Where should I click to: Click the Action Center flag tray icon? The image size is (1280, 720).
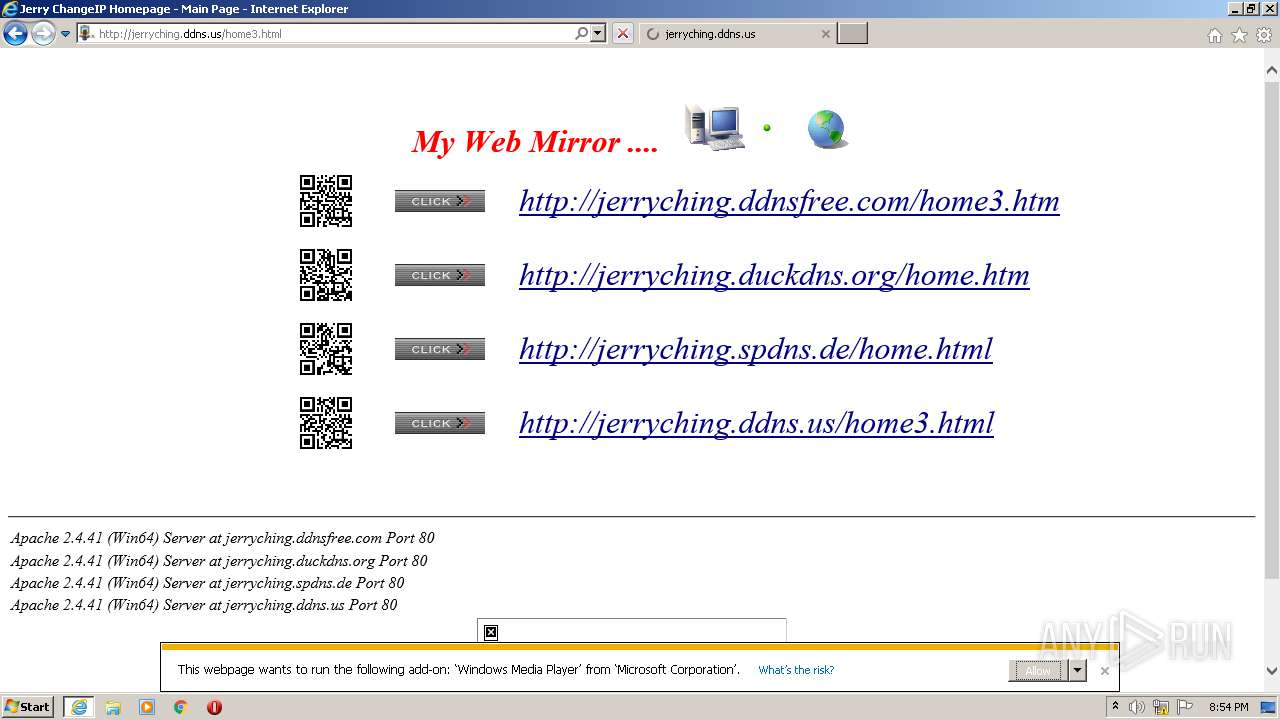[1186, 707]
